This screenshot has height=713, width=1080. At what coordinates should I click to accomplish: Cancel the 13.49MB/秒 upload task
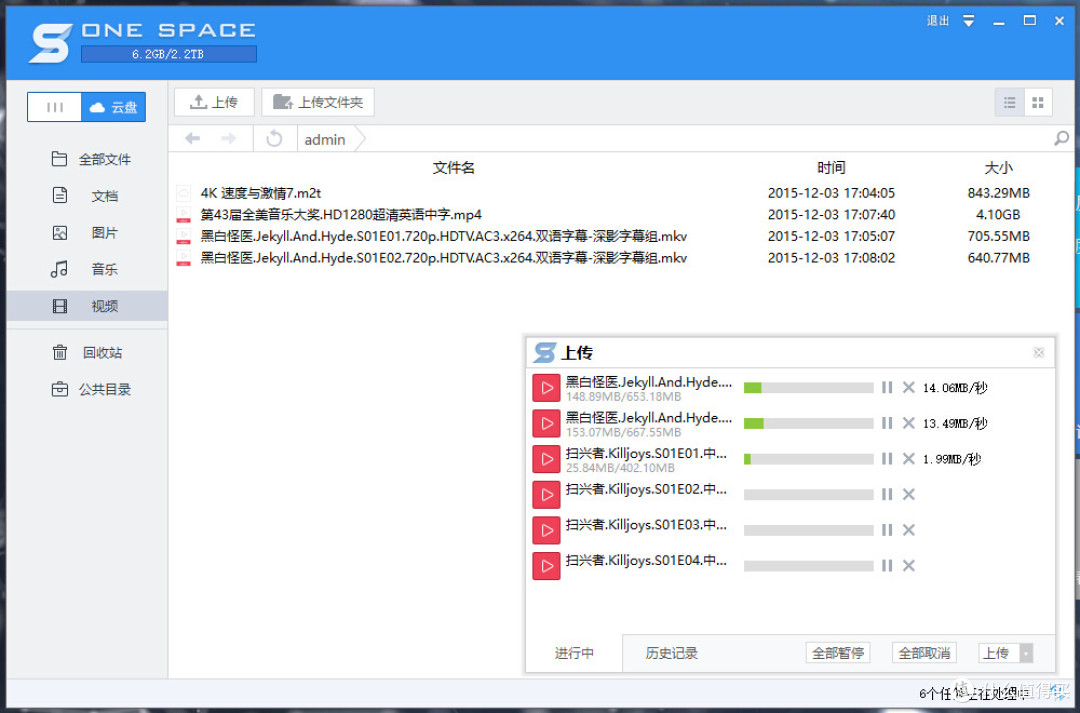click(908, 423)
